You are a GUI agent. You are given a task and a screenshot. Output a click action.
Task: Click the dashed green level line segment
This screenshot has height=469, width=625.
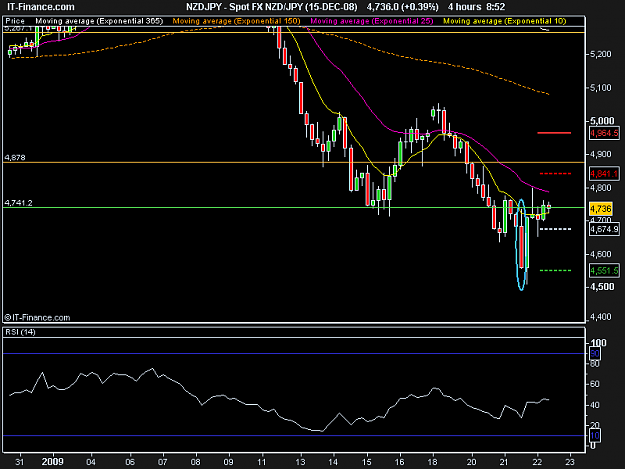point(555,271)
